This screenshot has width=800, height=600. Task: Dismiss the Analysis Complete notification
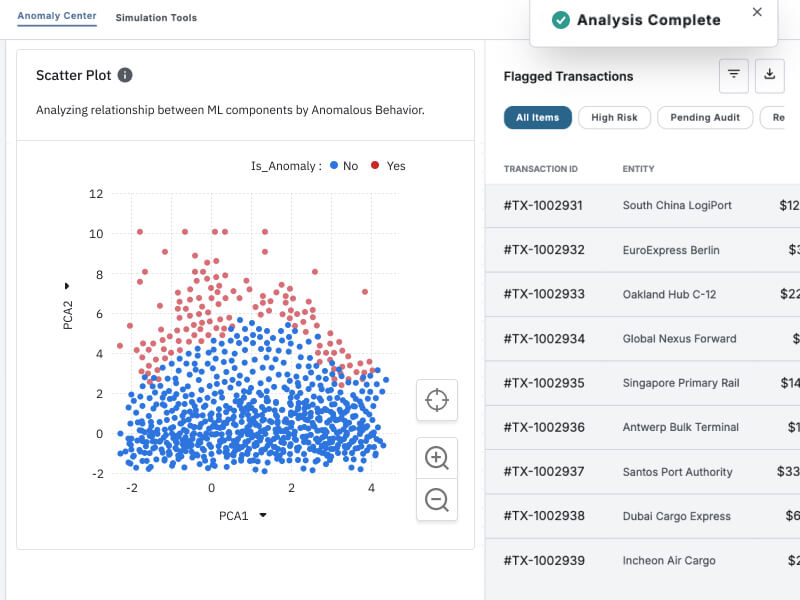[757, 12]
